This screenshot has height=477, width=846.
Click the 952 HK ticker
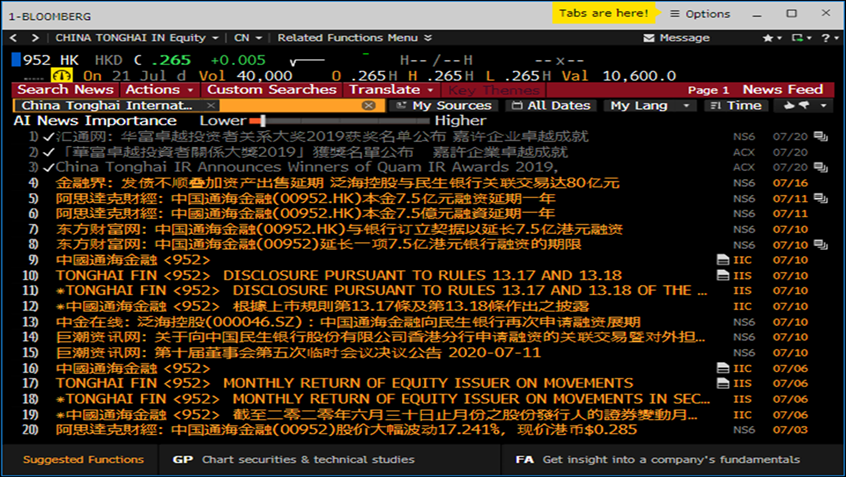tap(51, 60)
